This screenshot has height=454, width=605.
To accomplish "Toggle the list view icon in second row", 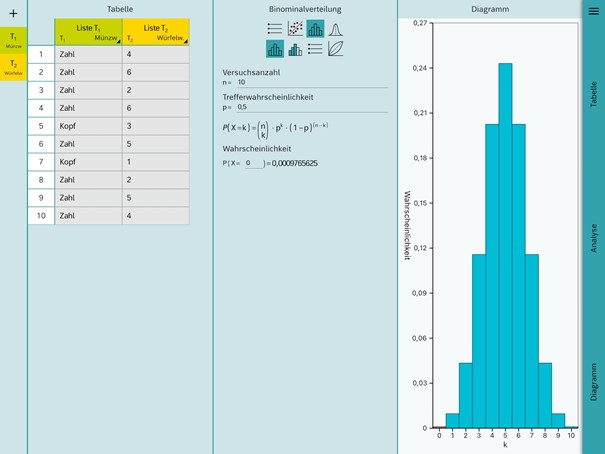I will [315, 49].
